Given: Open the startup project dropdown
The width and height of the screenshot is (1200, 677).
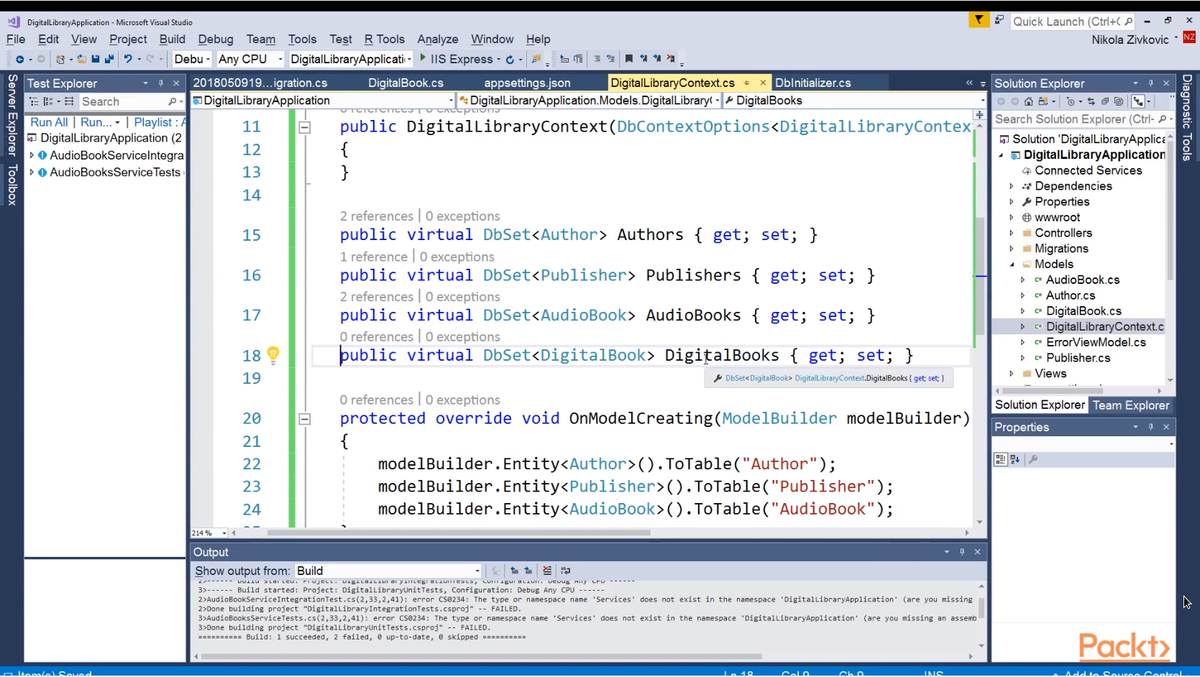Looking at the screenshot, I should point(351,59).
